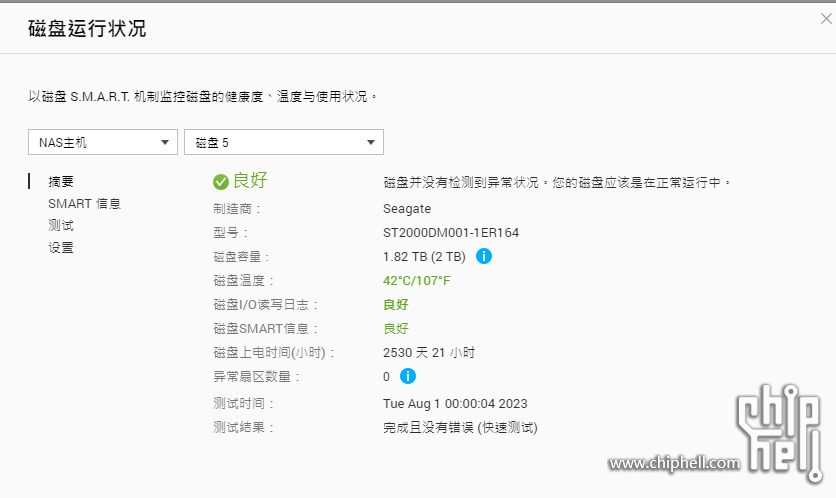Click the 磁盘上电时间(小时) label
The height and width of the screenshot is (498, 836).
274,352
